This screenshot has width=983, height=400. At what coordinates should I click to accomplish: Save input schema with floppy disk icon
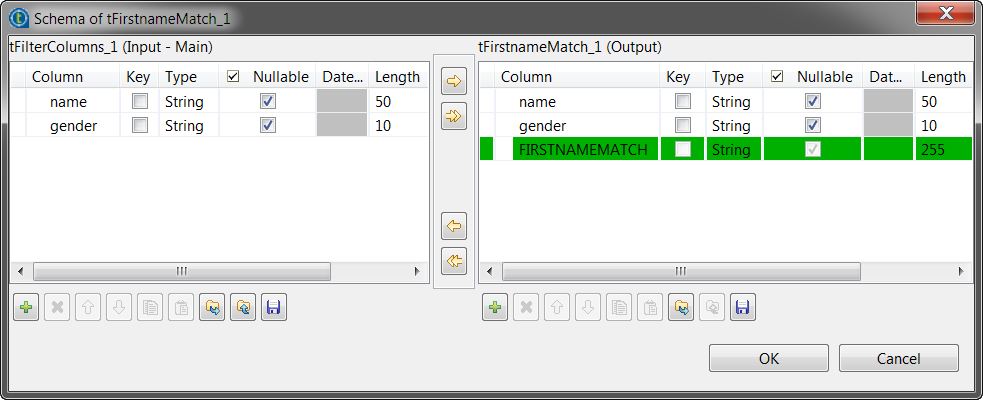[274, 307]
